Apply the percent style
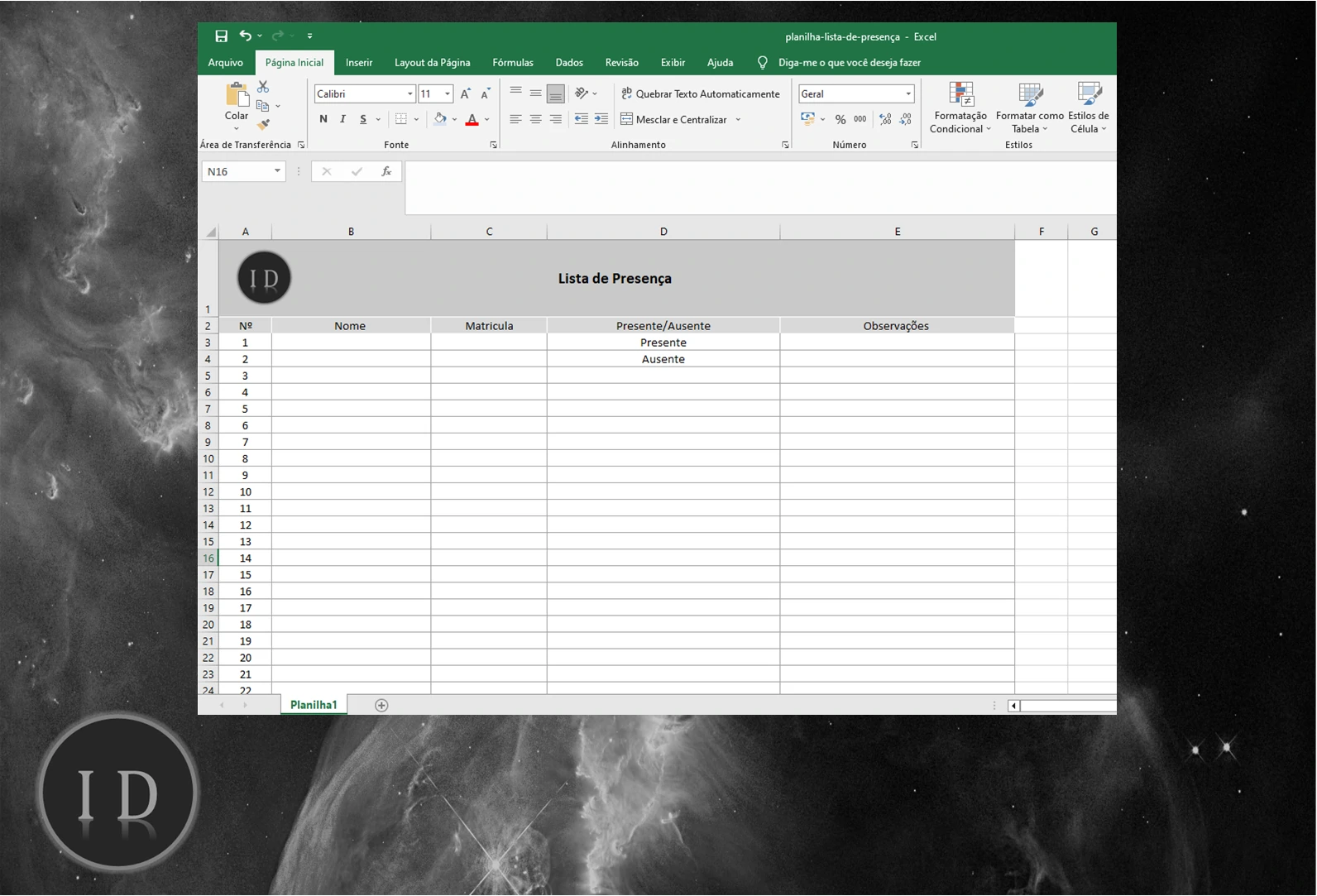1317x896 pixels. (840, 119)
